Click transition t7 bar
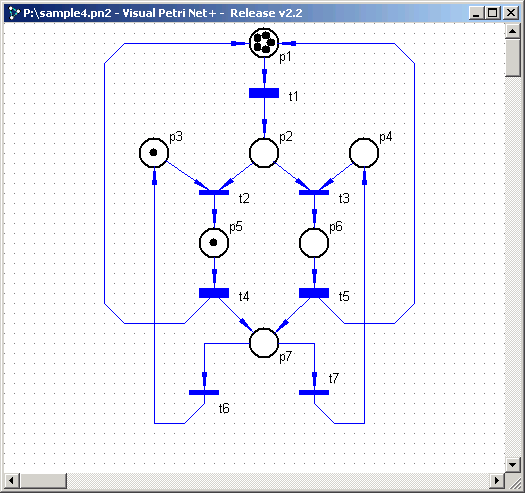525x493 pixels. click(314, 393)
